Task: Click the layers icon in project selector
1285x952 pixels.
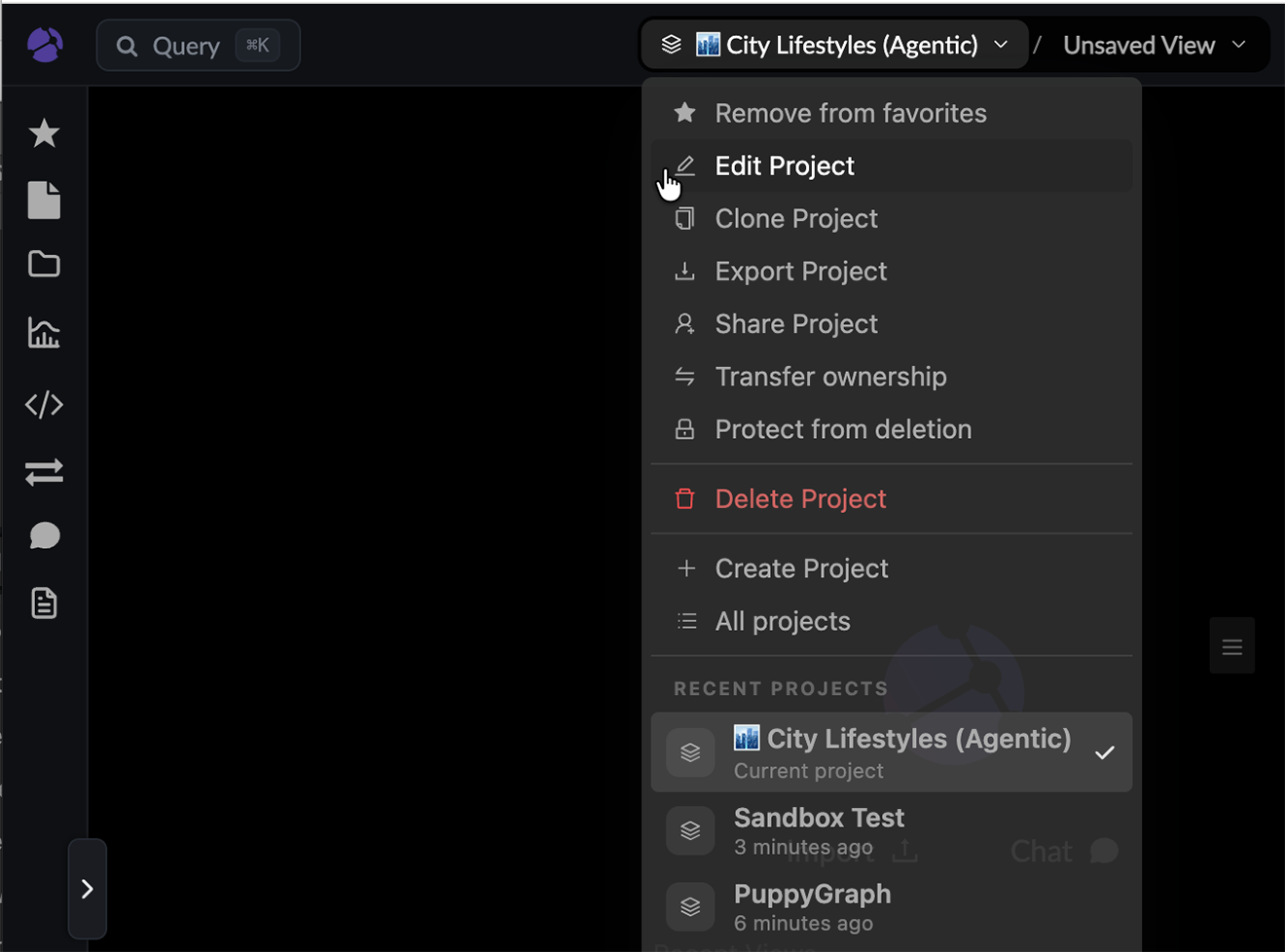Action: coord(672,45)
